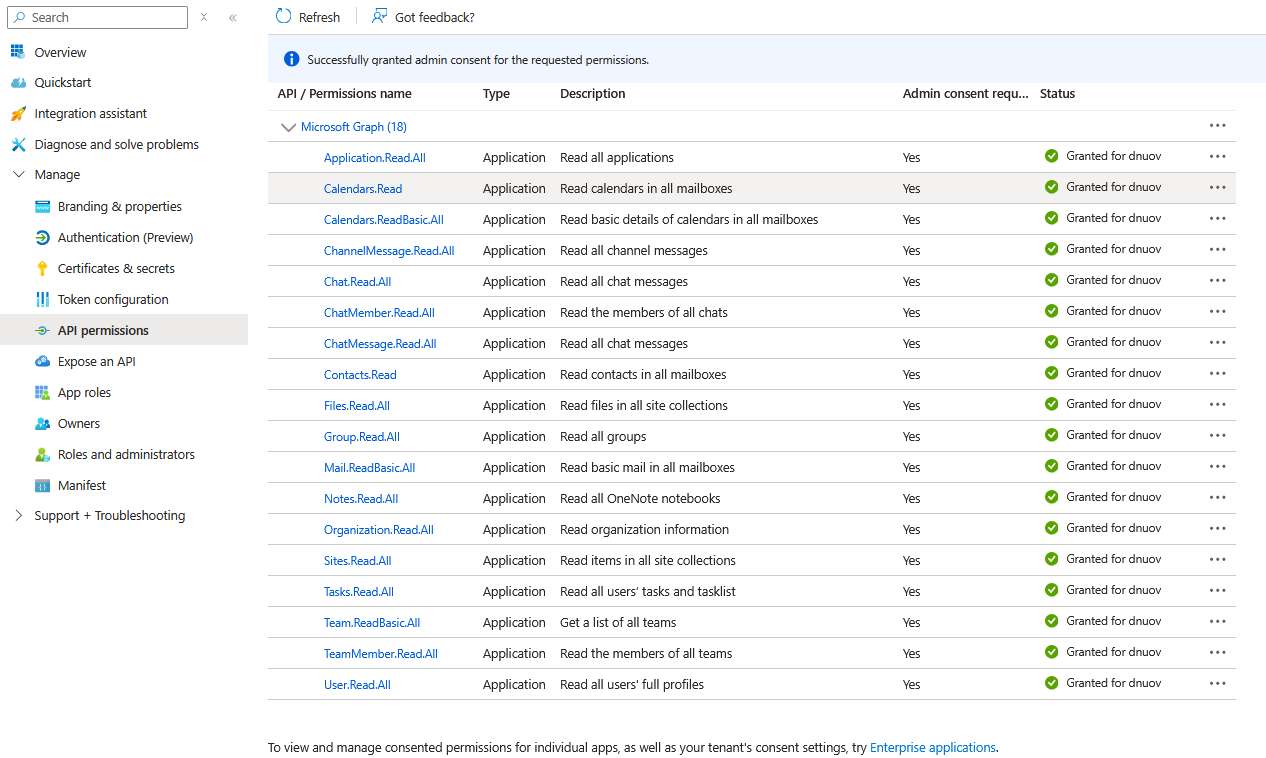This screenshot has height=758, width=1266.
Task: Open the Got feedback option
Action: point(380,17)
